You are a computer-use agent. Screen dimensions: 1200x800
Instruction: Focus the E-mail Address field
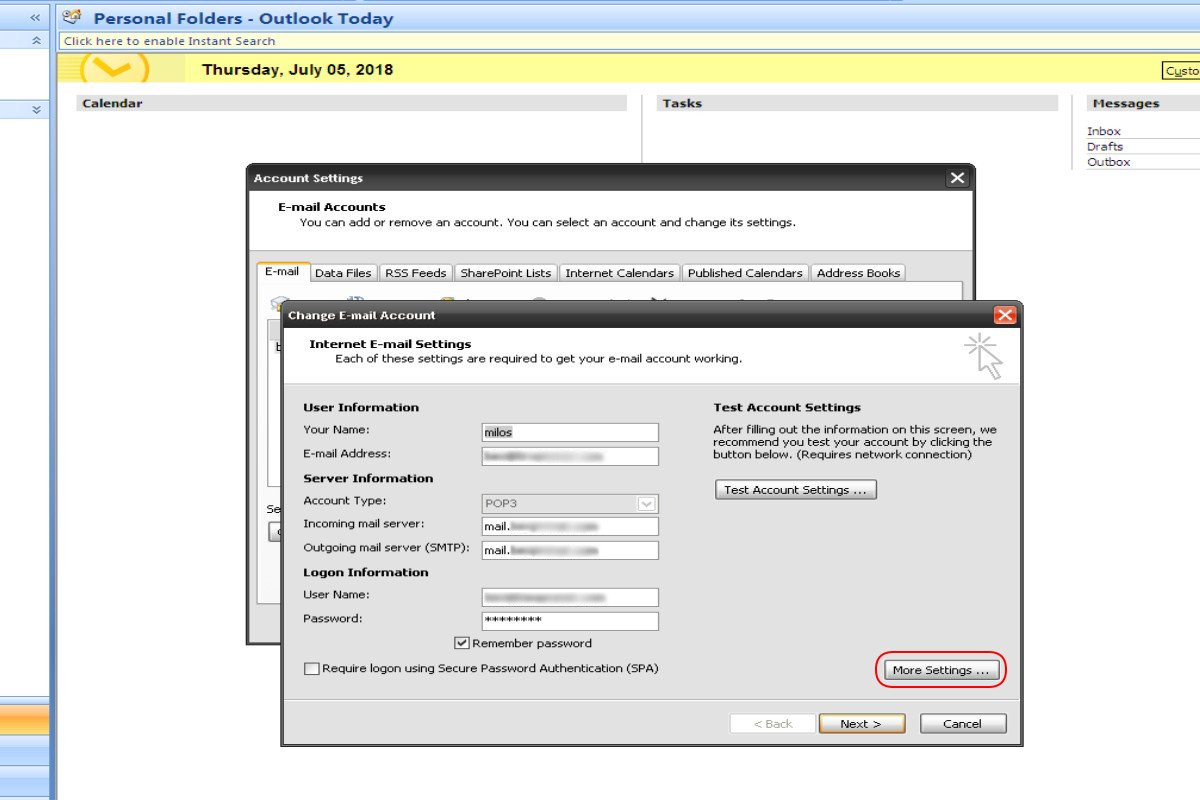click(x=570, y=456)
